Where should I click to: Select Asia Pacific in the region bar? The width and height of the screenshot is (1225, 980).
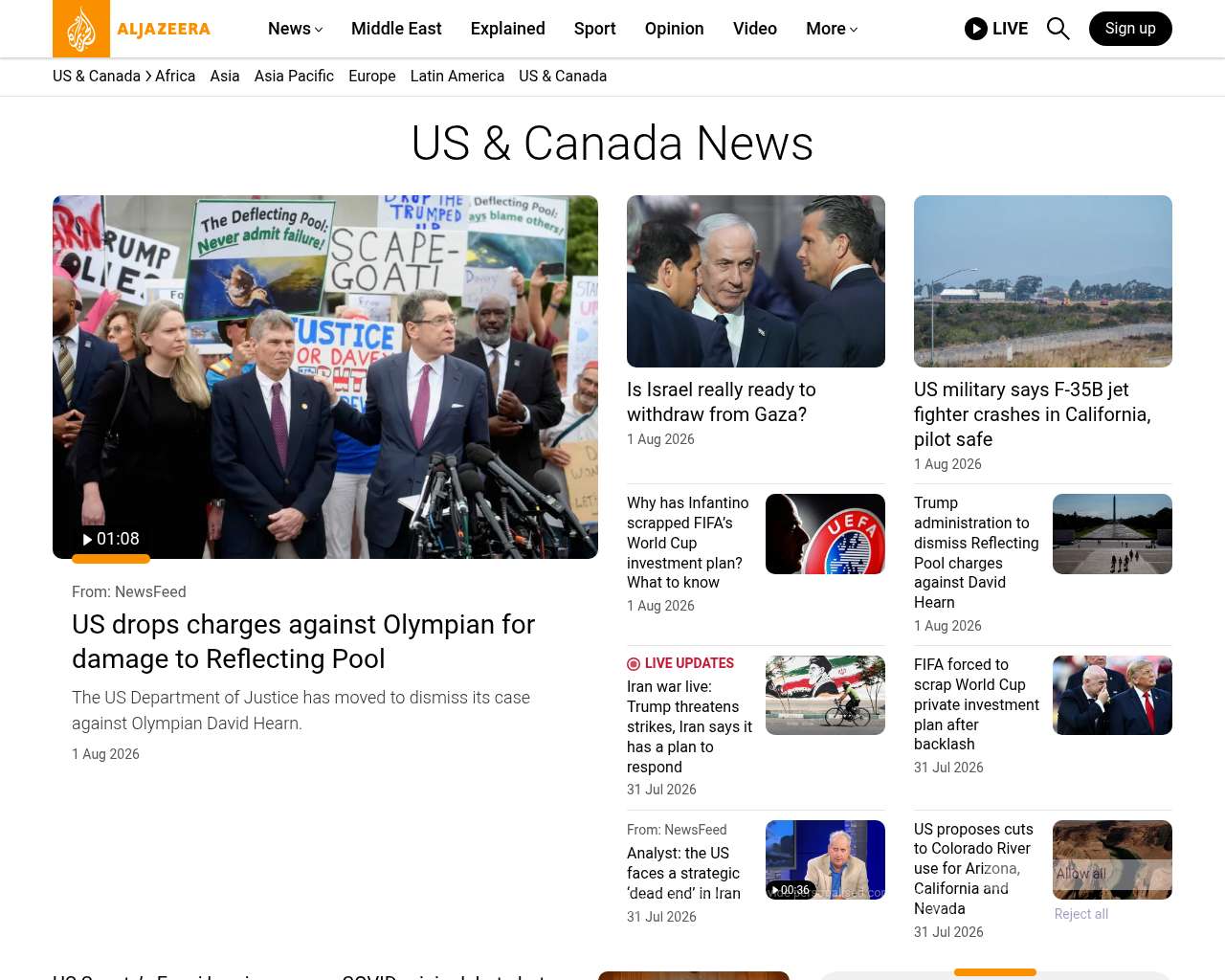pos(294,77)
